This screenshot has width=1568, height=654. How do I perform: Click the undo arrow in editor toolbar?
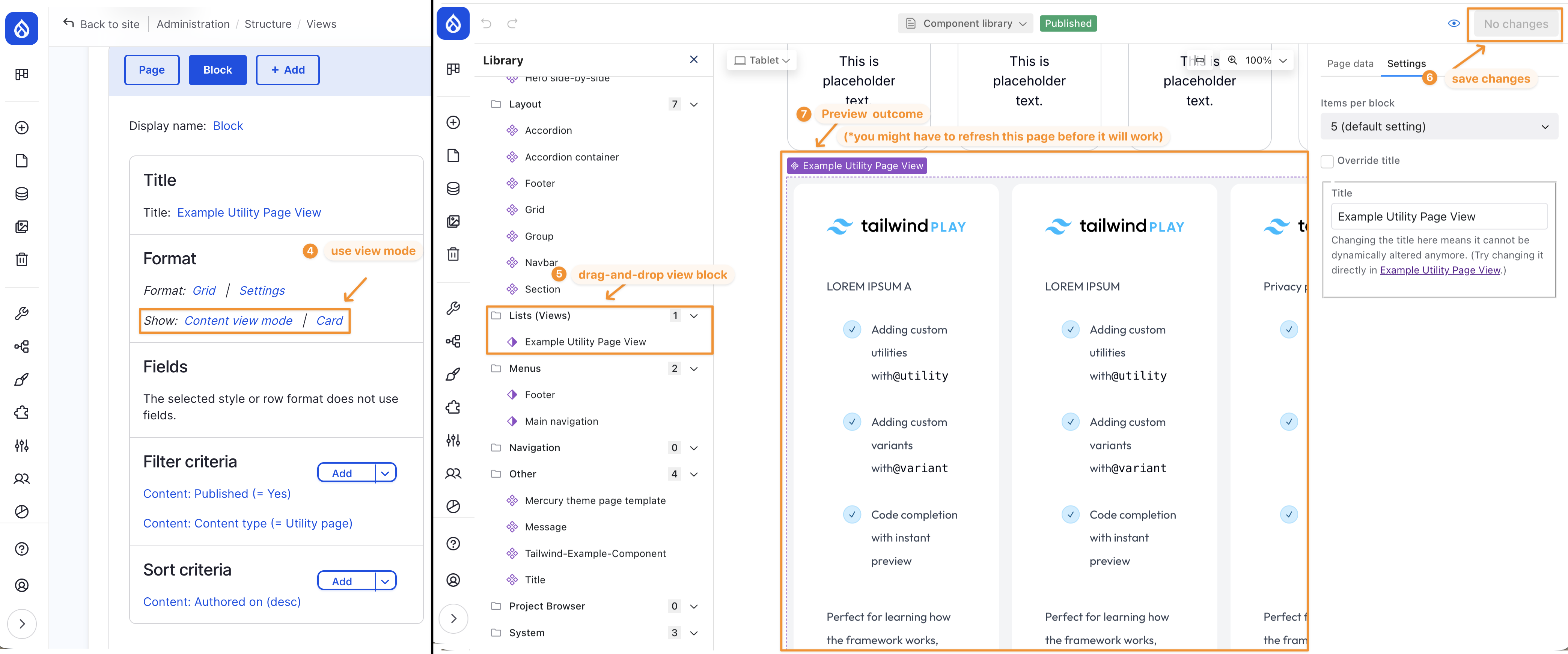pyautogui.click(x=487, y=23)
